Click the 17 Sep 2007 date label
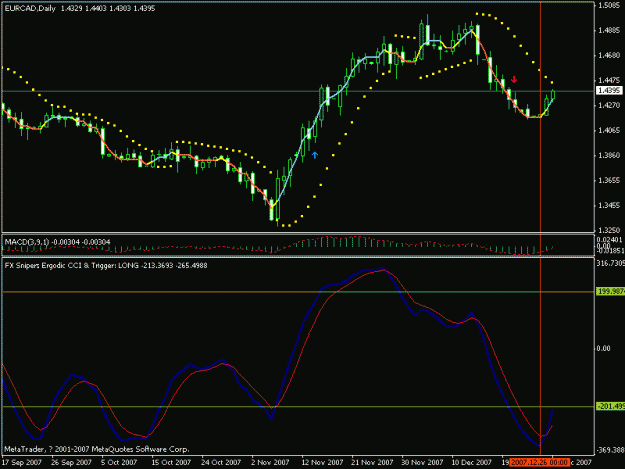 [22, 462]
